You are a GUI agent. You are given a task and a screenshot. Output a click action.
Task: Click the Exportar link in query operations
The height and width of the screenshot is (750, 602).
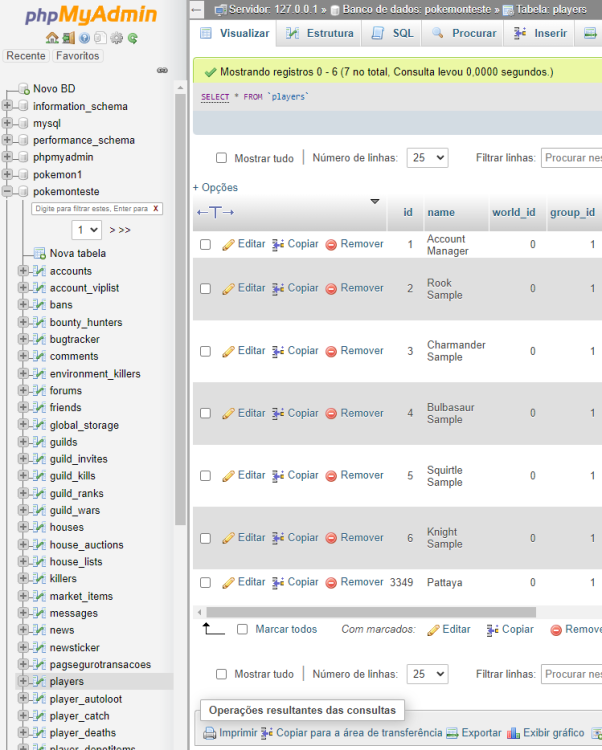point(474,733)
